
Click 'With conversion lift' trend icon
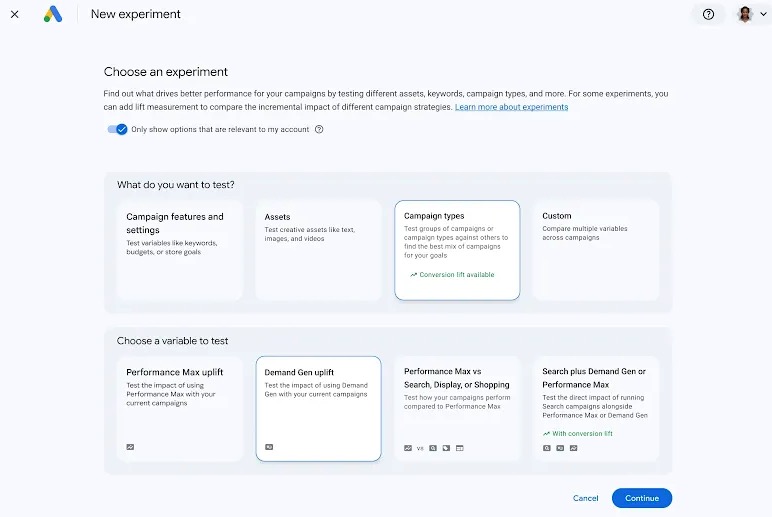point(546,434)
